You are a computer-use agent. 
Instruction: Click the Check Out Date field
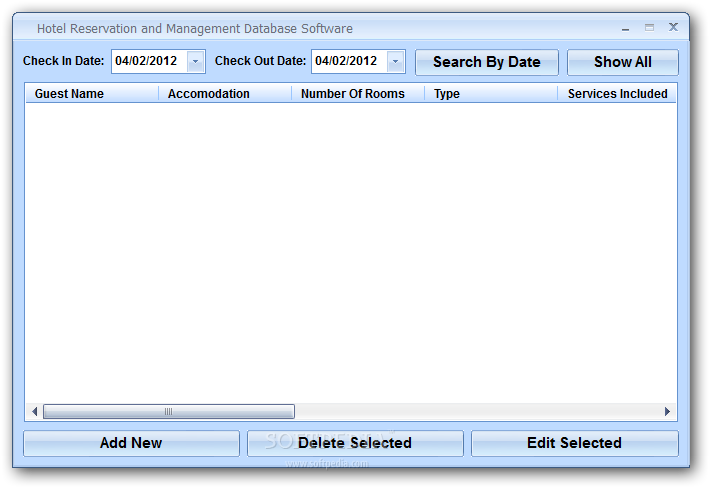(358, 62)
